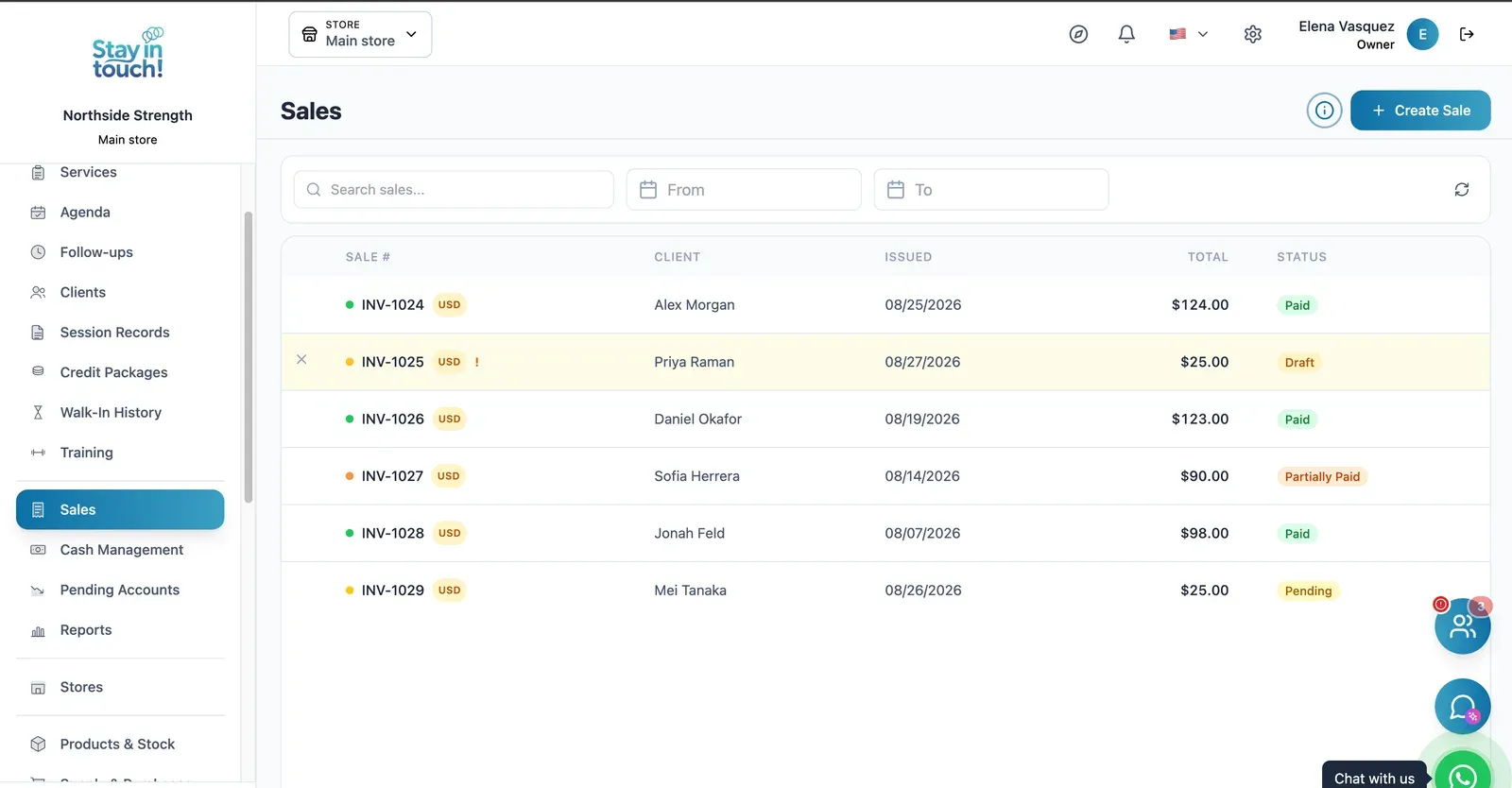Click the calendar icon in From field
Image resolution: width=1512 pixels, height=788 pixels.
click(648, 190)
